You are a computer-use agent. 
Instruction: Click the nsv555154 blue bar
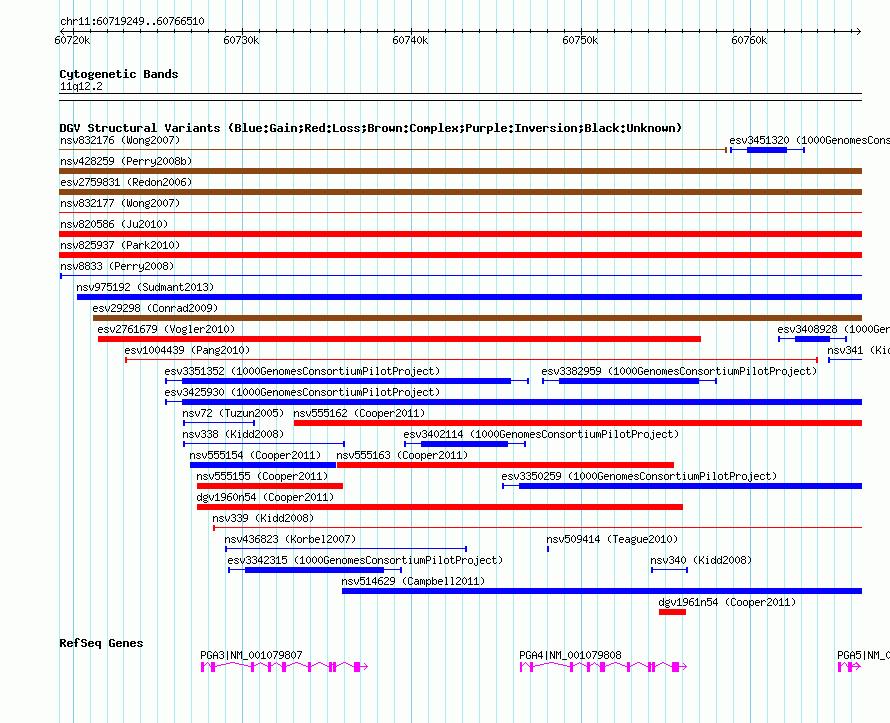(263, 465)
